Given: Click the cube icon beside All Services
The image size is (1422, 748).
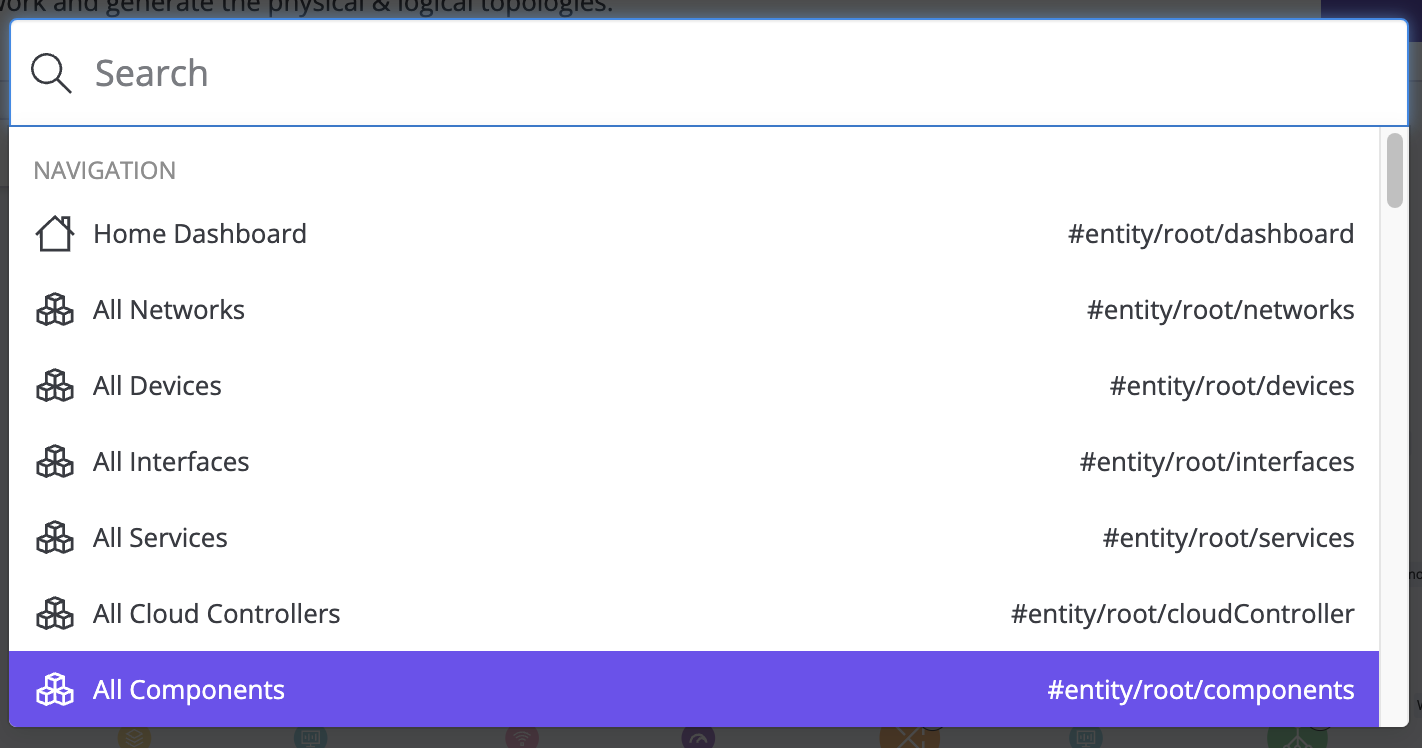Looking at the screenshot, I should [x=55, y=537].
